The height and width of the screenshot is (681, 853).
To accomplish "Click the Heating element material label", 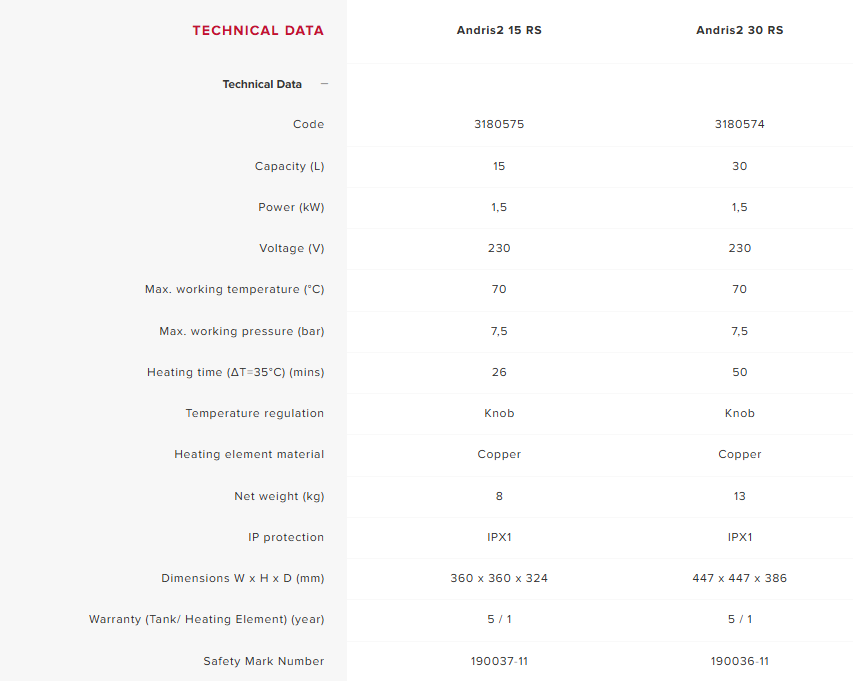I will pos(249,454).
